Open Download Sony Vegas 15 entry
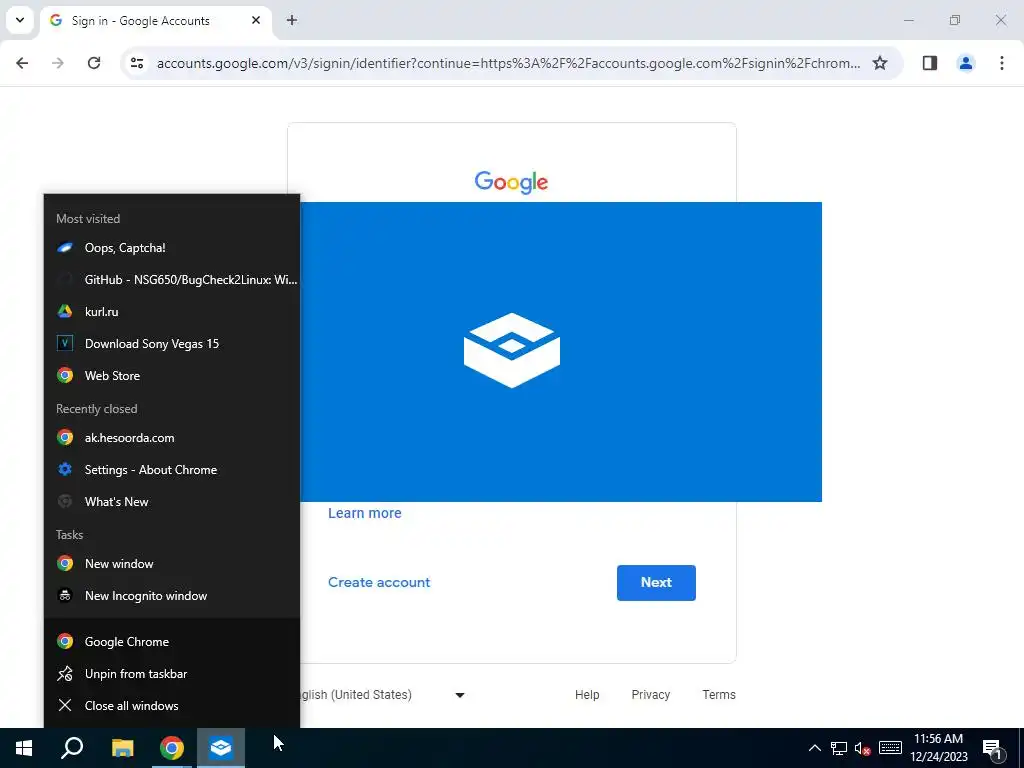 click(172, 344)
